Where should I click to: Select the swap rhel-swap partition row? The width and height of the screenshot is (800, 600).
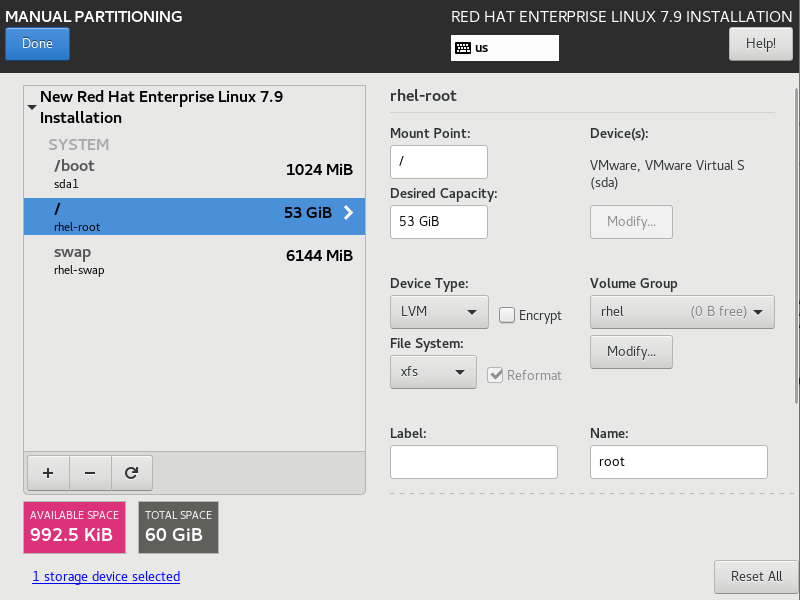click(x=194, y=260)
